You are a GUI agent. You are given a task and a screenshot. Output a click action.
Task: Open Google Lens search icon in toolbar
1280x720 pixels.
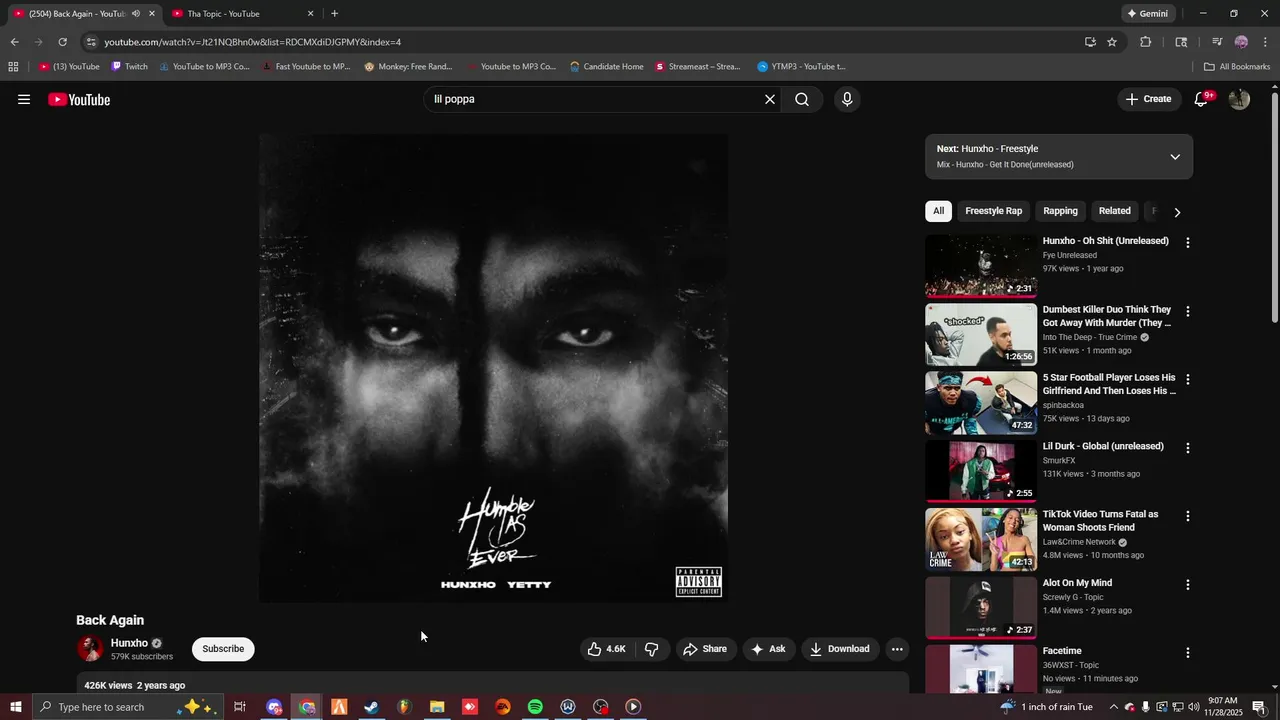1181,42
